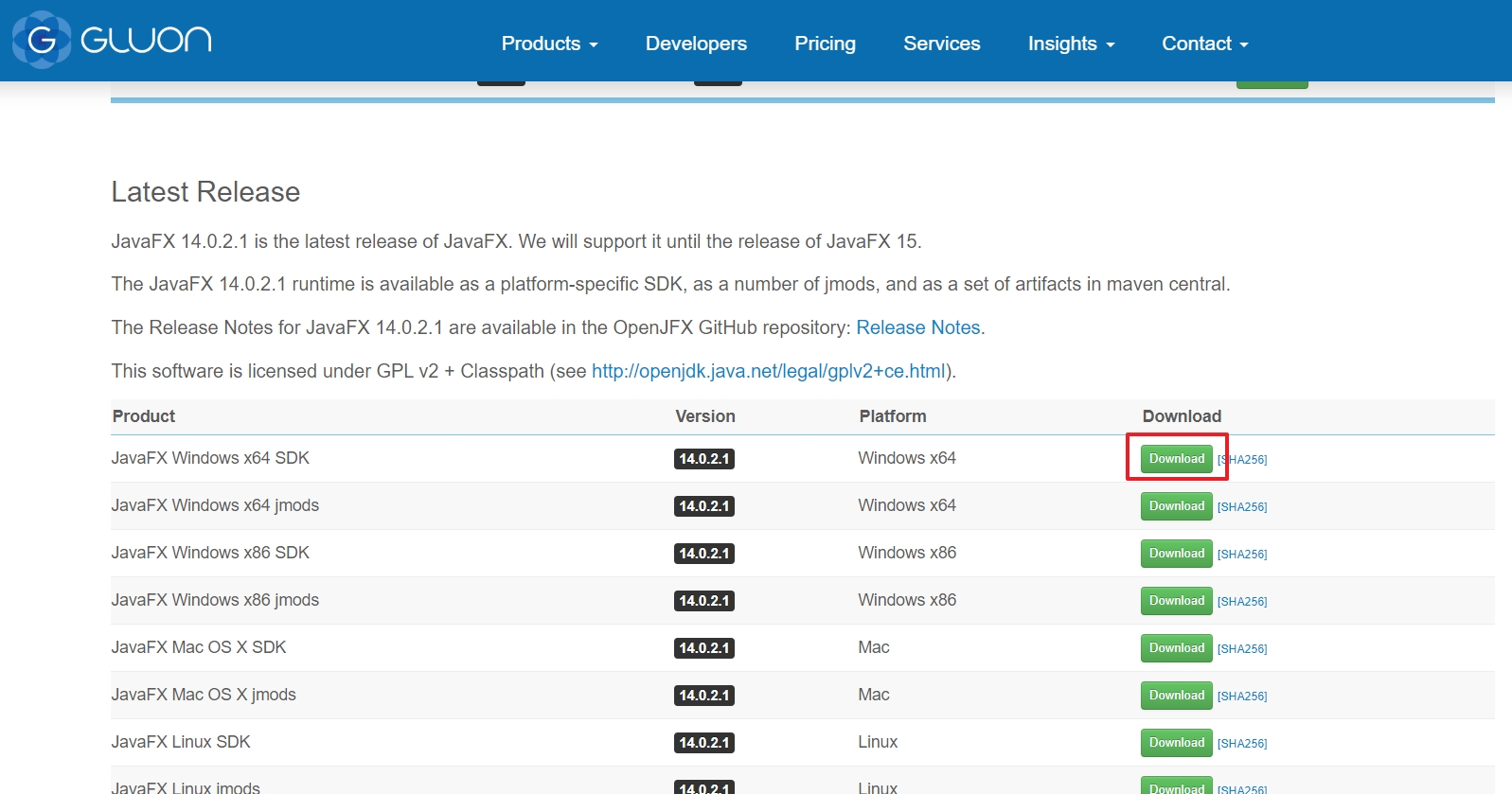Click 'Linux' platform cell in Linux SDK row

click(878, 742)
